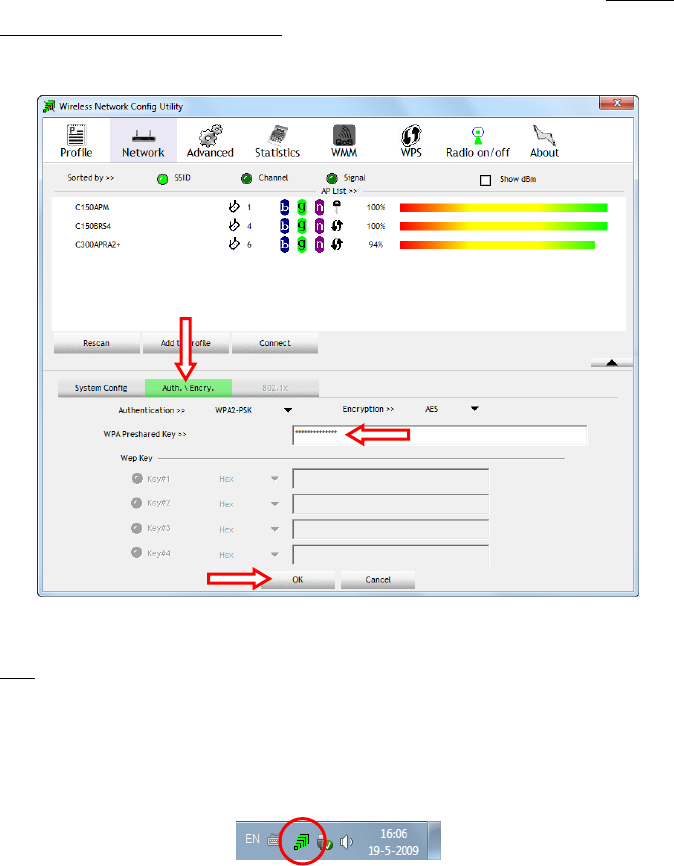Viewport: 674px width, 866px height.
Task: Sort AP list by Channel
Action: [x=246, y=178]
